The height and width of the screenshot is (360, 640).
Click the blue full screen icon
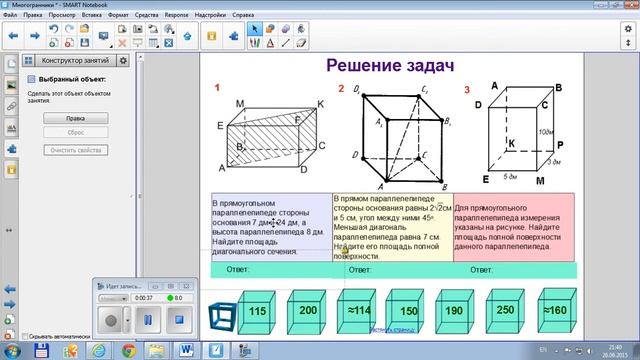pos(169,43)
